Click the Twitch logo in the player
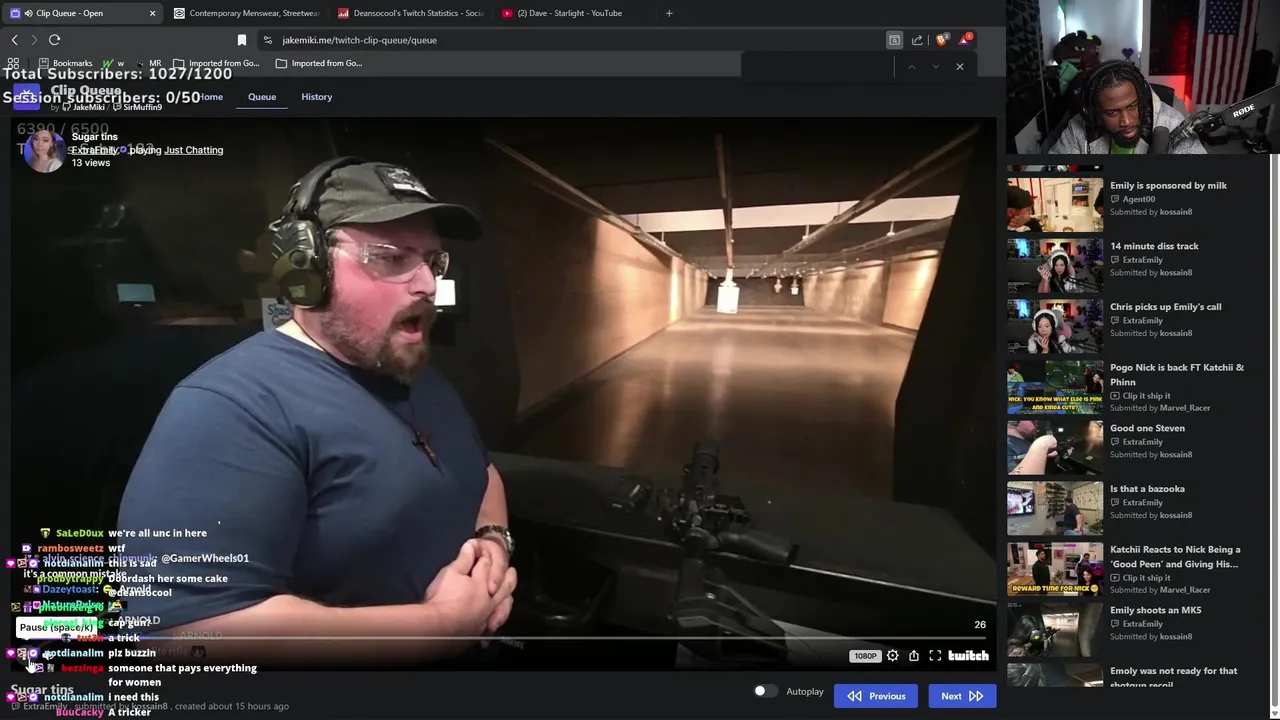Viewport: 1280px width, 720px height. (968, 656)
